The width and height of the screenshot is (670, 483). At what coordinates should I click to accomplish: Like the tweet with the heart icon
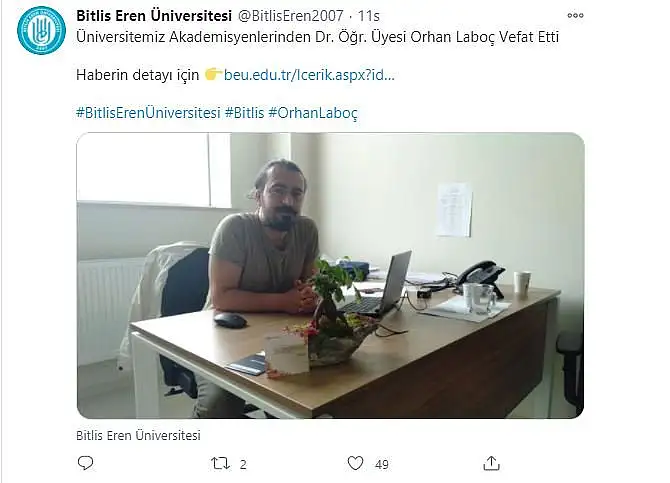(355, 463)
